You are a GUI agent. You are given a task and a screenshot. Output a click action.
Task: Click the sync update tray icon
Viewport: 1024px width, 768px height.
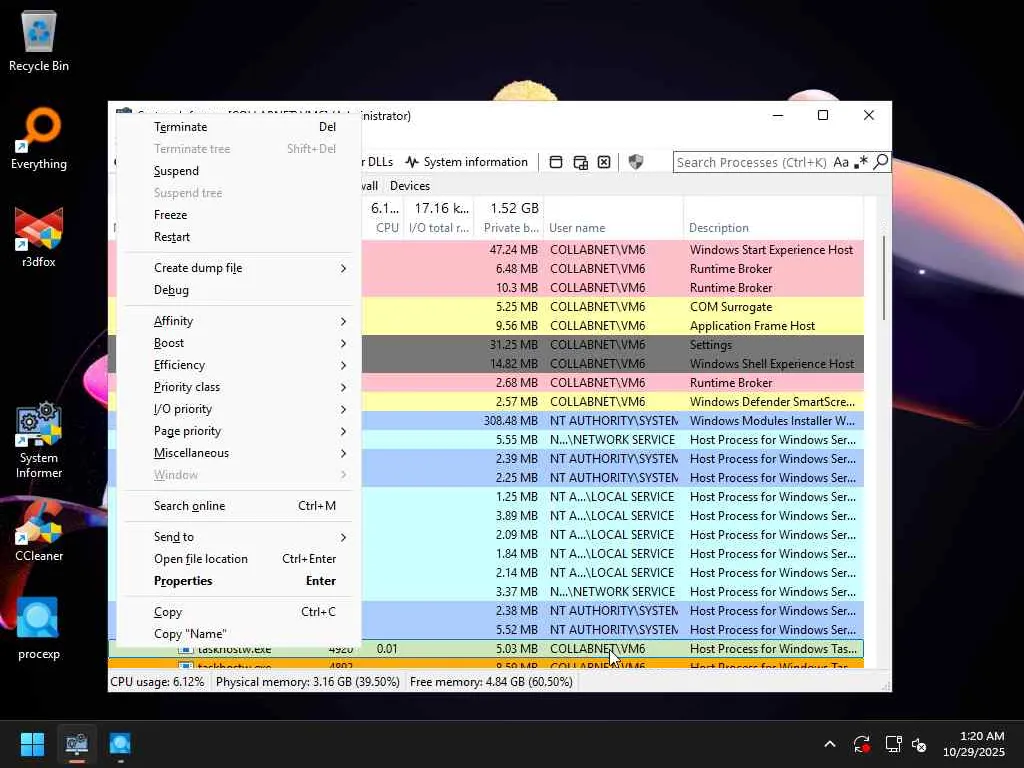pos(861,744)
